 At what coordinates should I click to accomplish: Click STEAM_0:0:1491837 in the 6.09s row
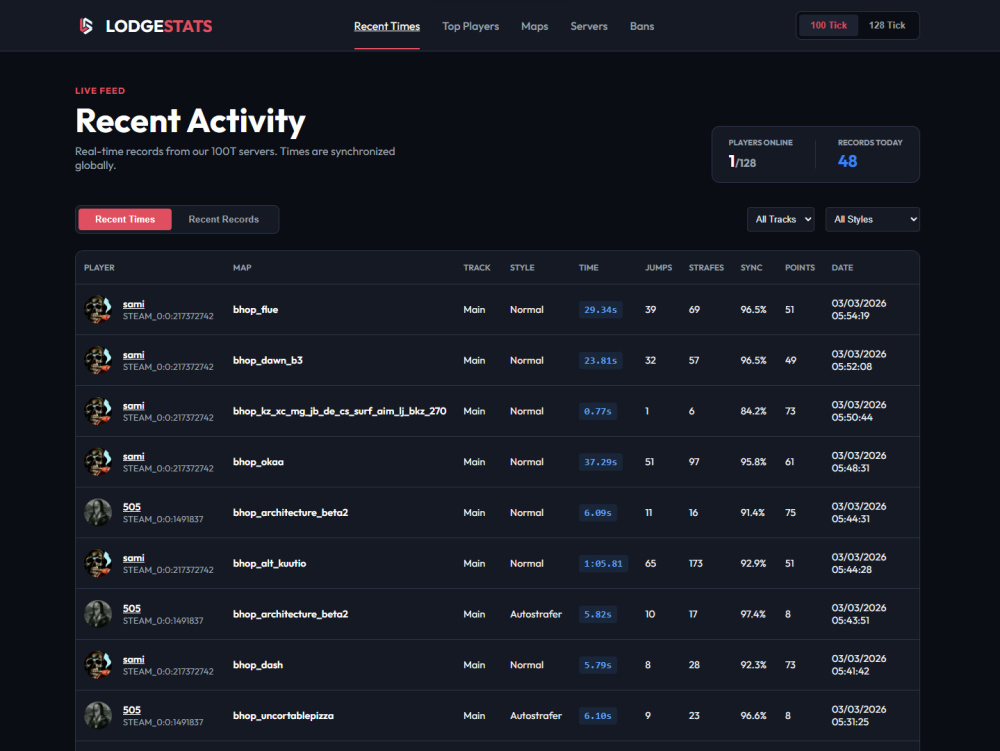pos(163,520)
